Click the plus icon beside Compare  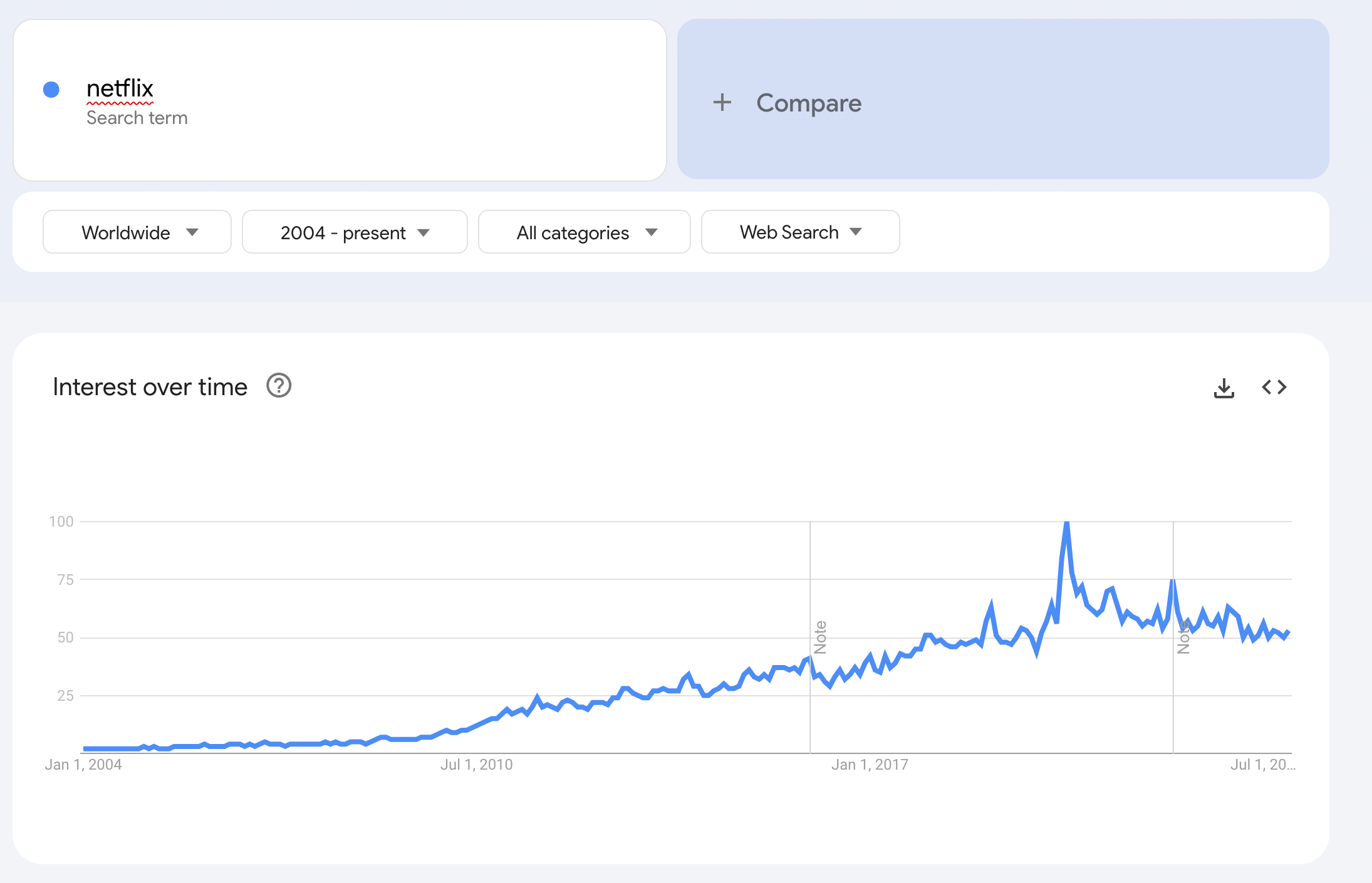pos(722,103)
